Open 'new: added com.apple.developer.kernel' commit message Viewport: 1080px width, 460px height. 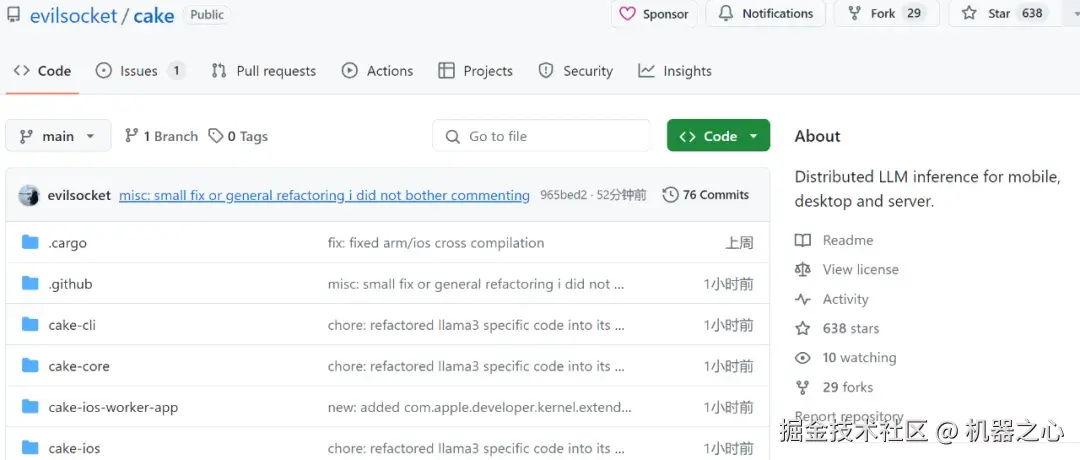[479, 407]
